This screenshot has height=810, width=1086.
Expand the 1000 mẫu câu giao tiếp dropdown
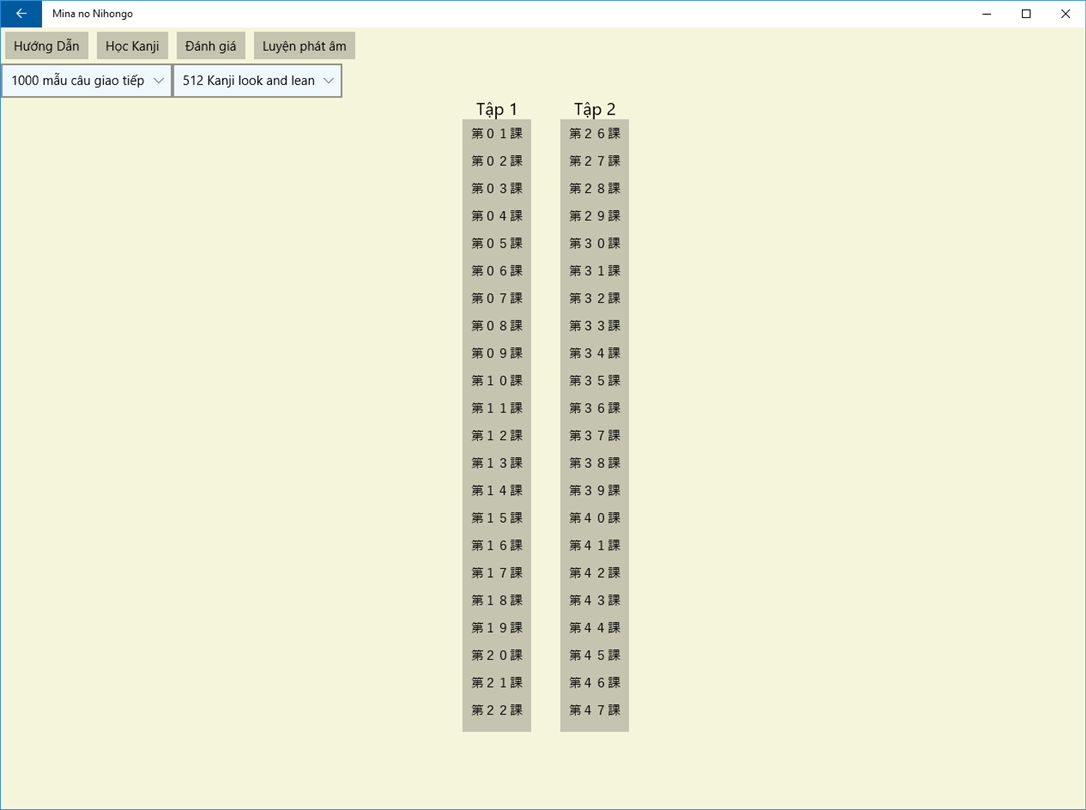[x=87, y=80]
